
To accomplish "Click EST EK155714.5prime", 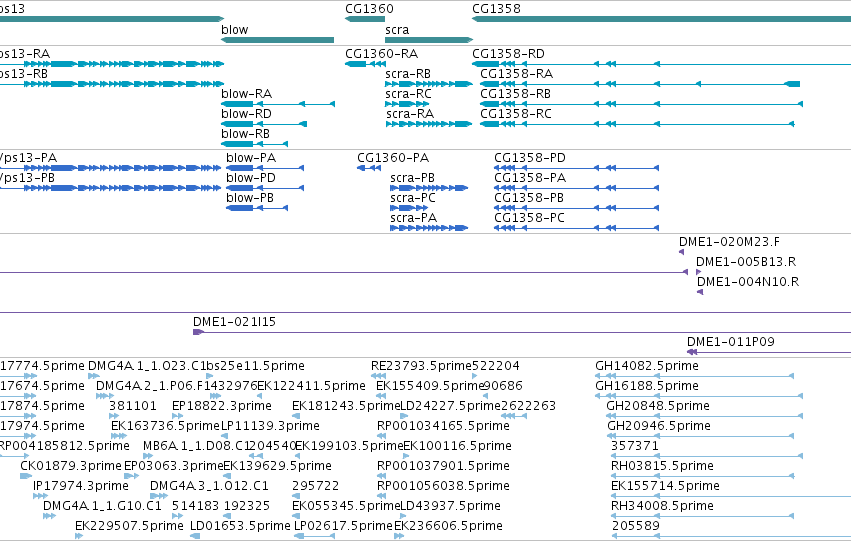I will pos(731,497).
